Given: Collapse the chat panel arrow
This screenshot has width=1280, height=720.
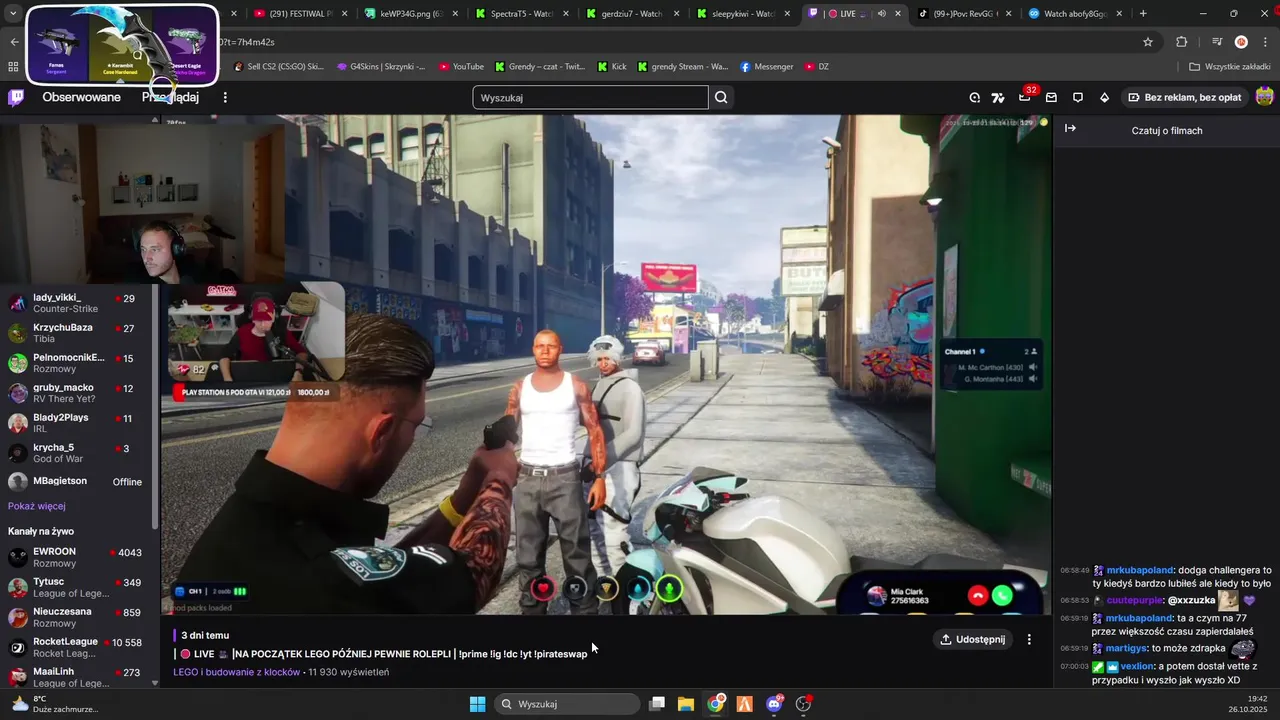Looking at the screenshot, I should tap(1070, 128).
